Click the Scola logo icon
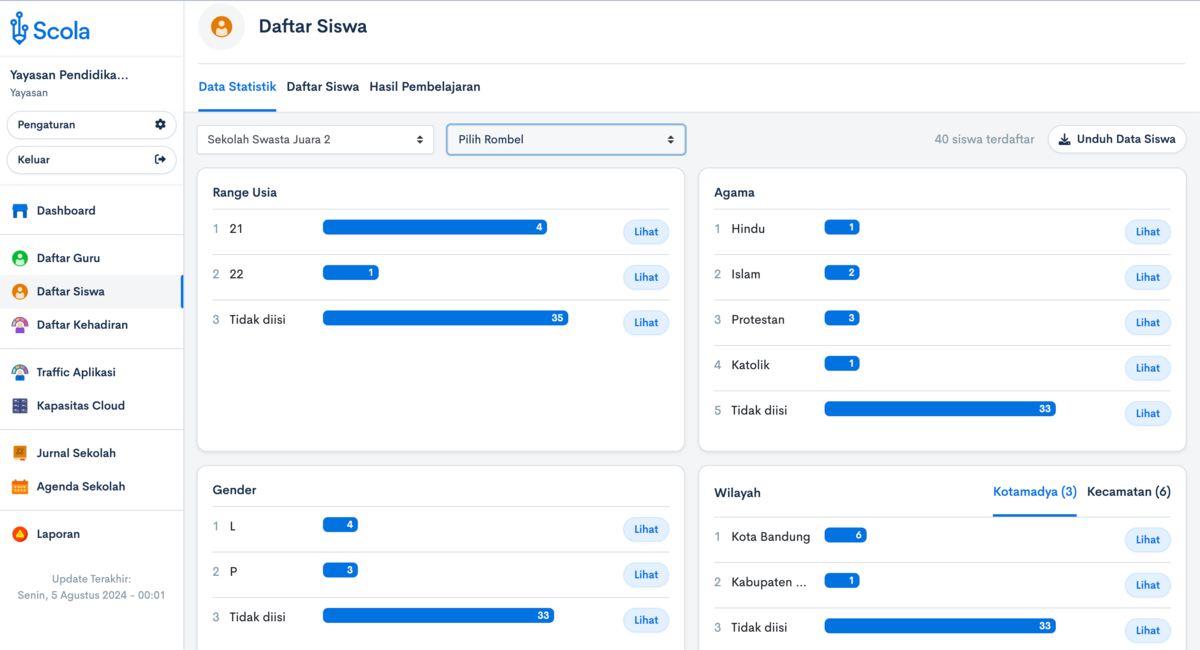 pyautogui.click(x=19, y=28)
